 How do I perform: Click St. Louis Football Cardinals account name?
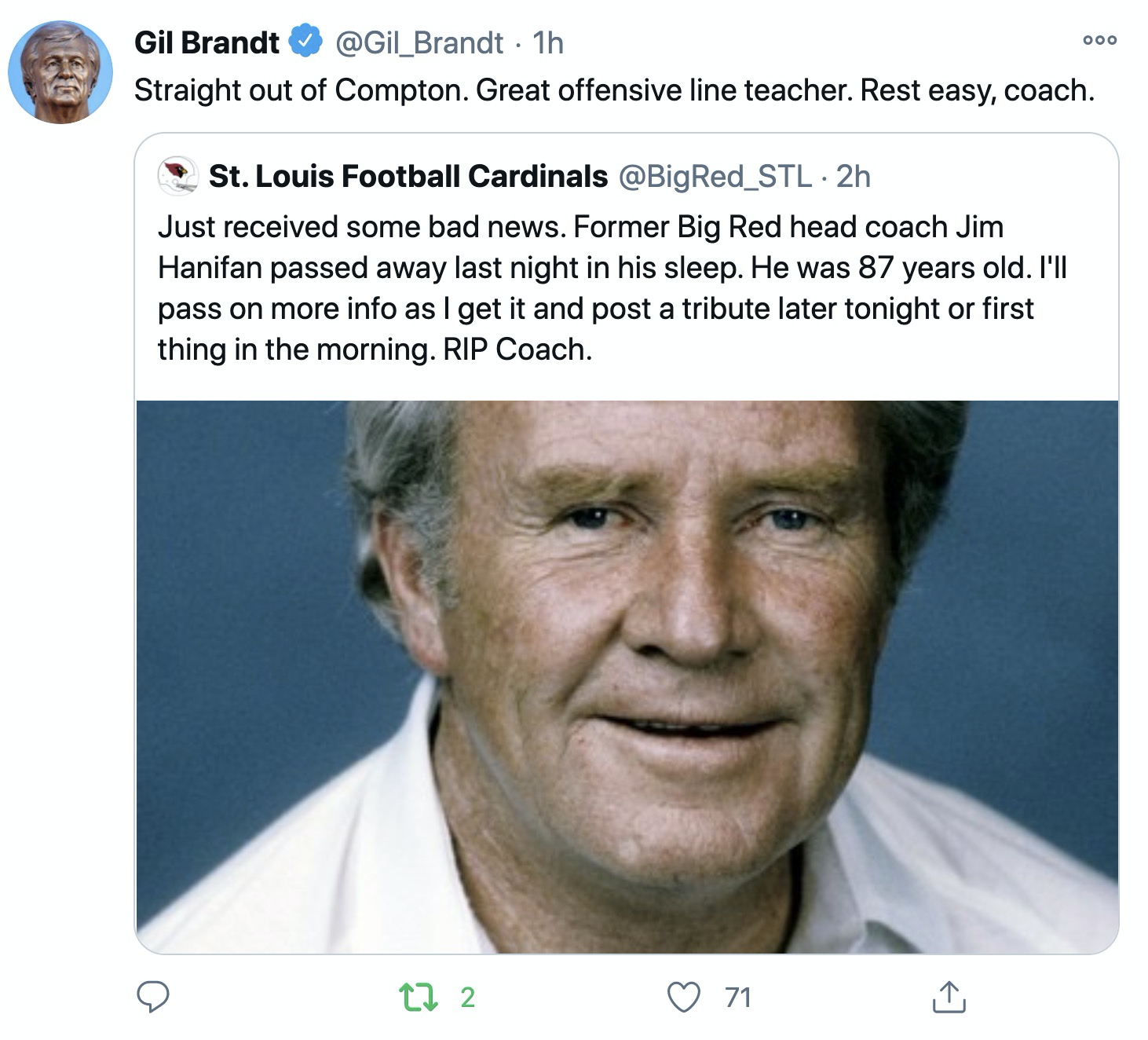[408, 176]
